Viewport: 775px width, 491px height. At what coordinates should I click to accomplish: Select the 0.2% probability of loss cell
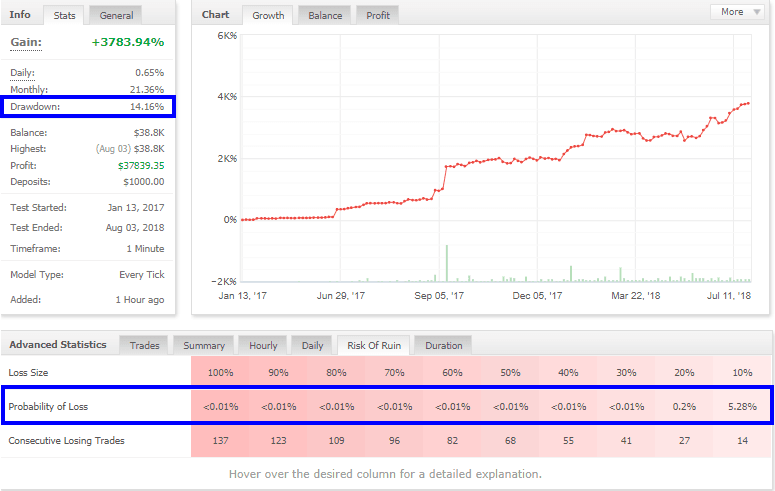point(685,406)
